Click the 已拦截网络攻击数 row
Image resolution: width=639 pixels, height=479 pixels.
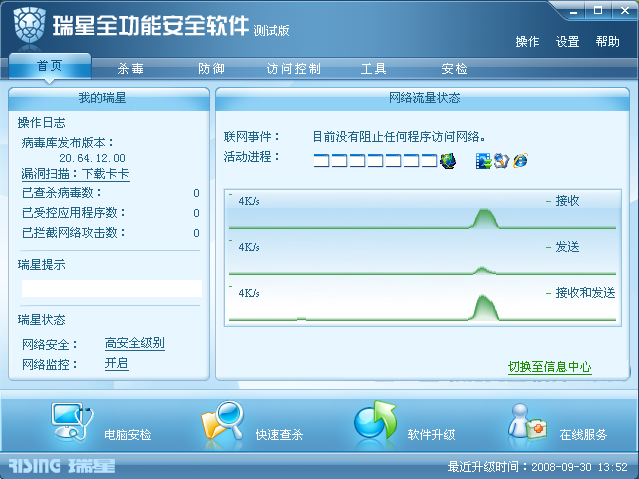(111, 233)
